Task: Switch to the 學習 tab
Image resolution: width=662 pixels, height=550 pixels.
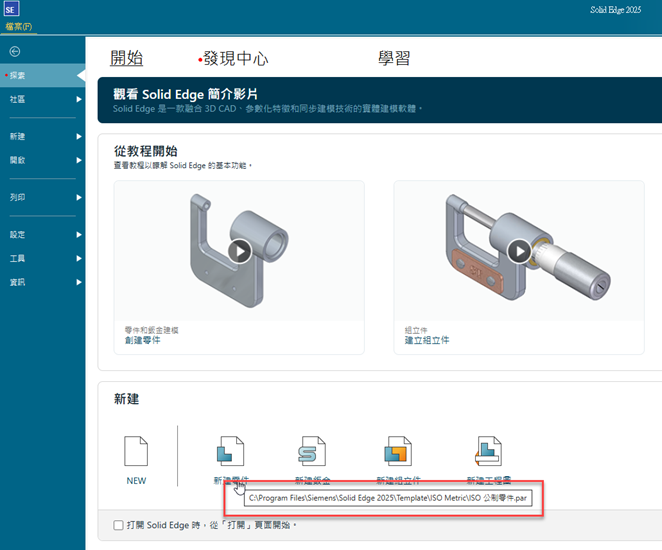Action: [x=393, y=58]
